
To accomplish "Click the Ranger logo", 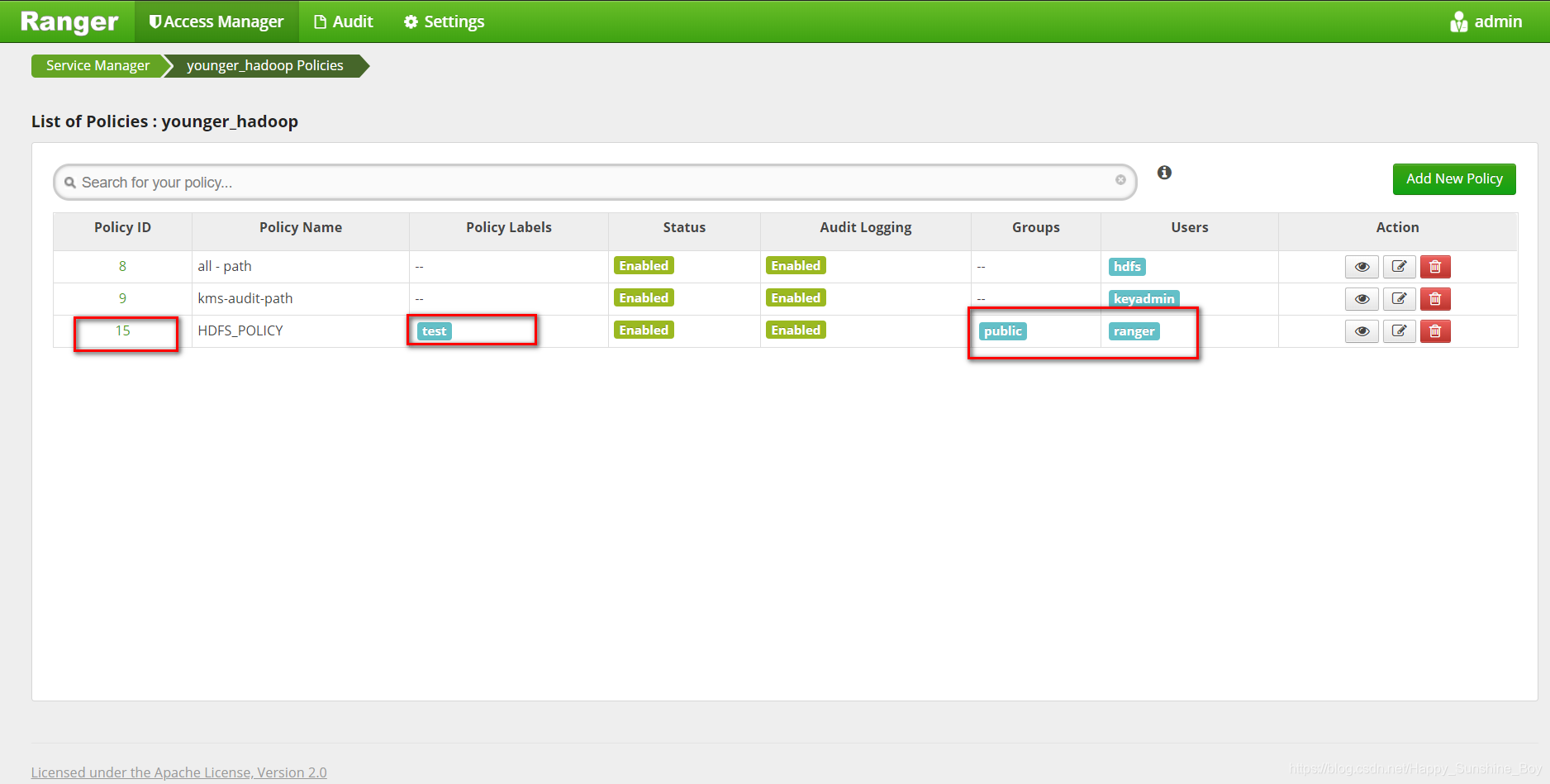I will (x=68, y=21).
